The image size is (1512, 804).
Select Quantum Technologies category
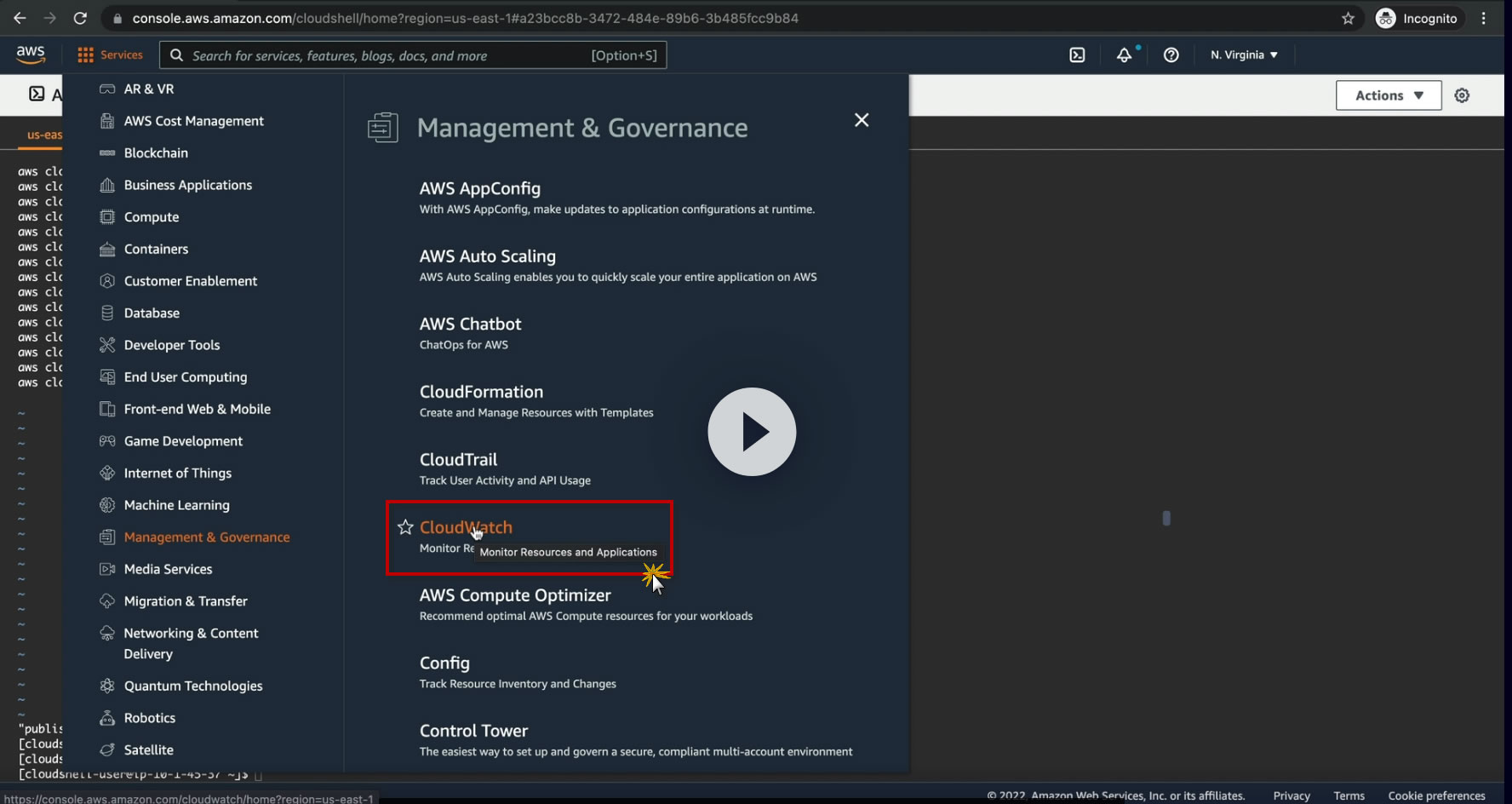point(193,686)
